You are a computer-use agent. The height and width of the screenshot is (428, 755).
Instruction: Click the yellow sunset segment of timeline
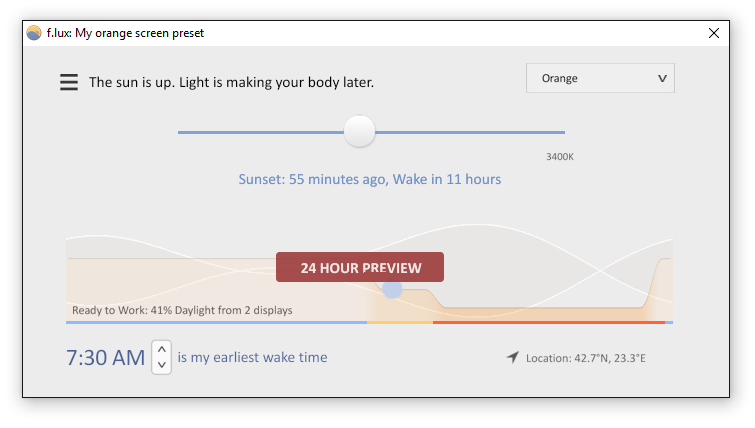pos(400,322)
